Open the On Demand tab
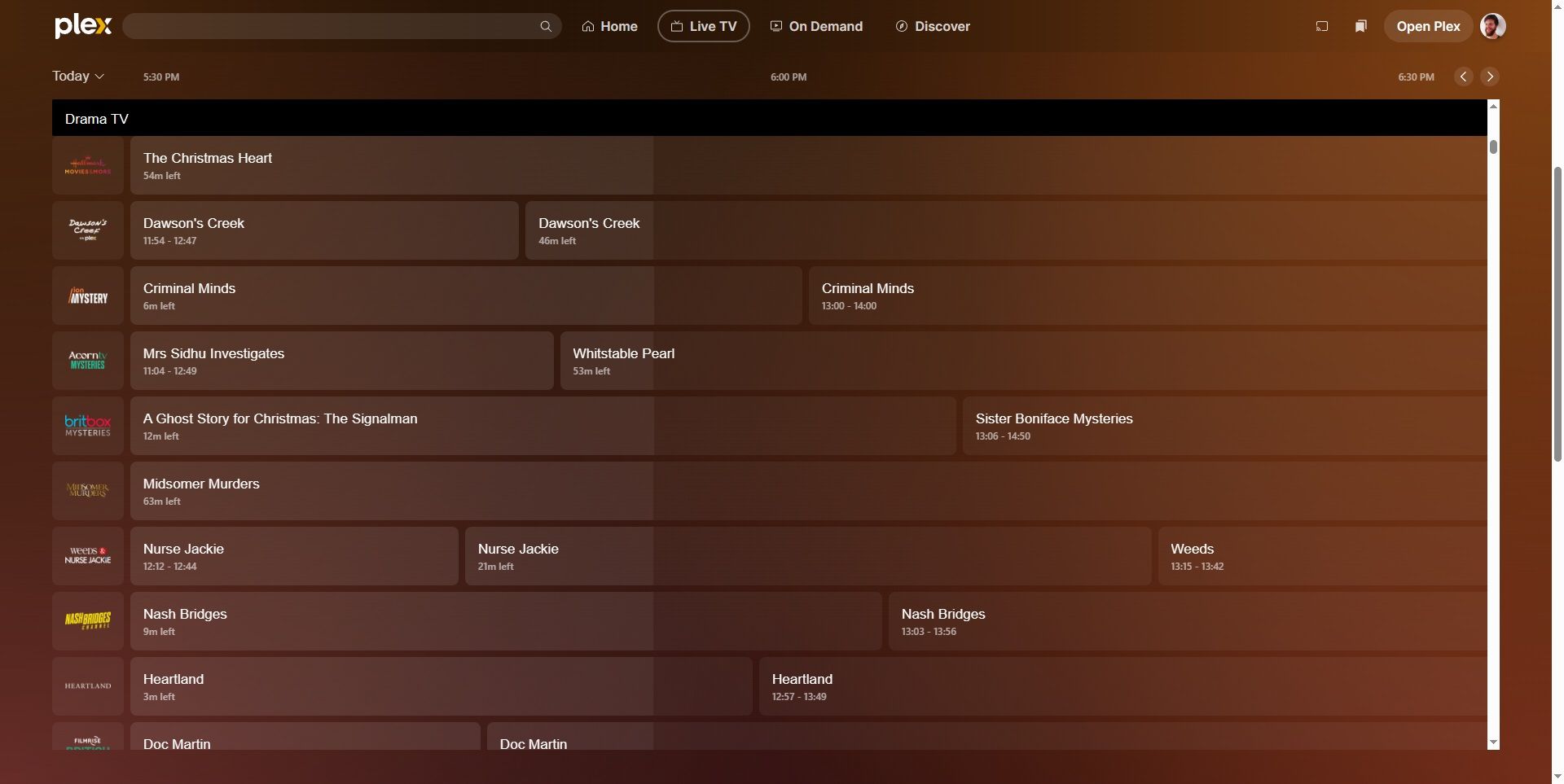 click(816, 26)
